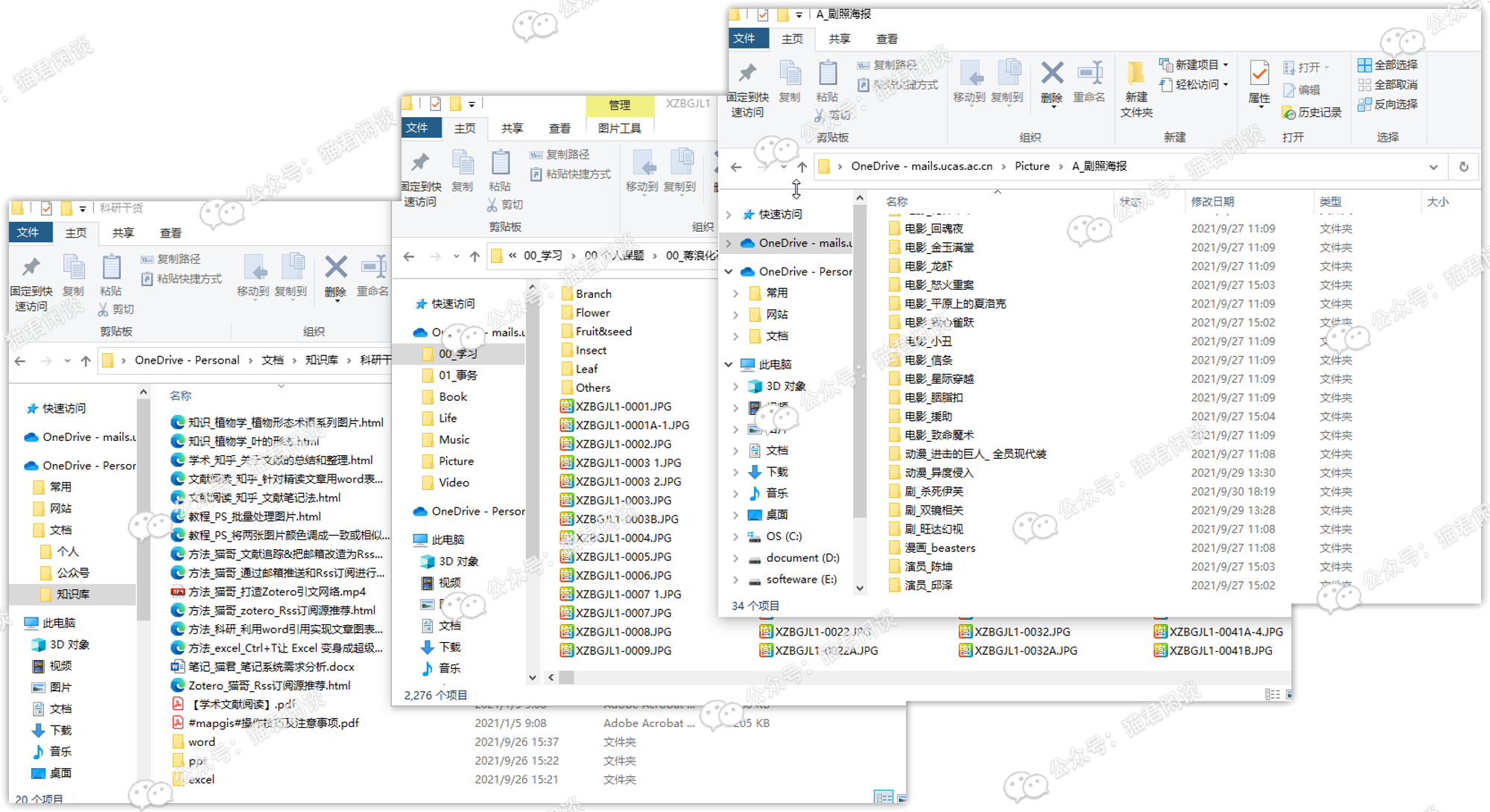The image size is (1490, 812).
Task: Click Picture breadcrumb in A_剧照海报 address bar
Action: [x=1032, y=166]
